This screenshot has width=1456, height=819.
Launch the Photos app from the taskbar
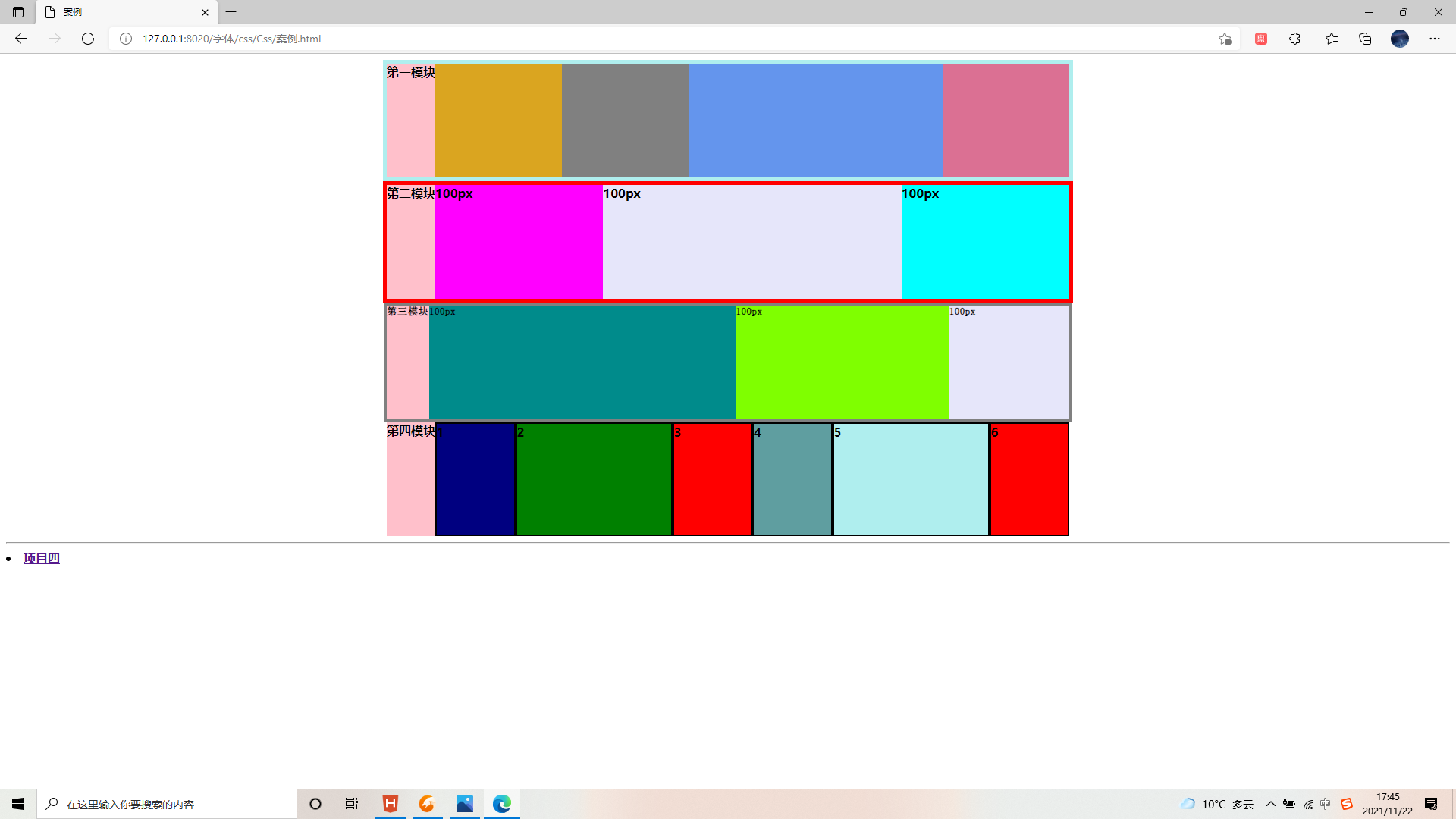[x=464, y=803]
